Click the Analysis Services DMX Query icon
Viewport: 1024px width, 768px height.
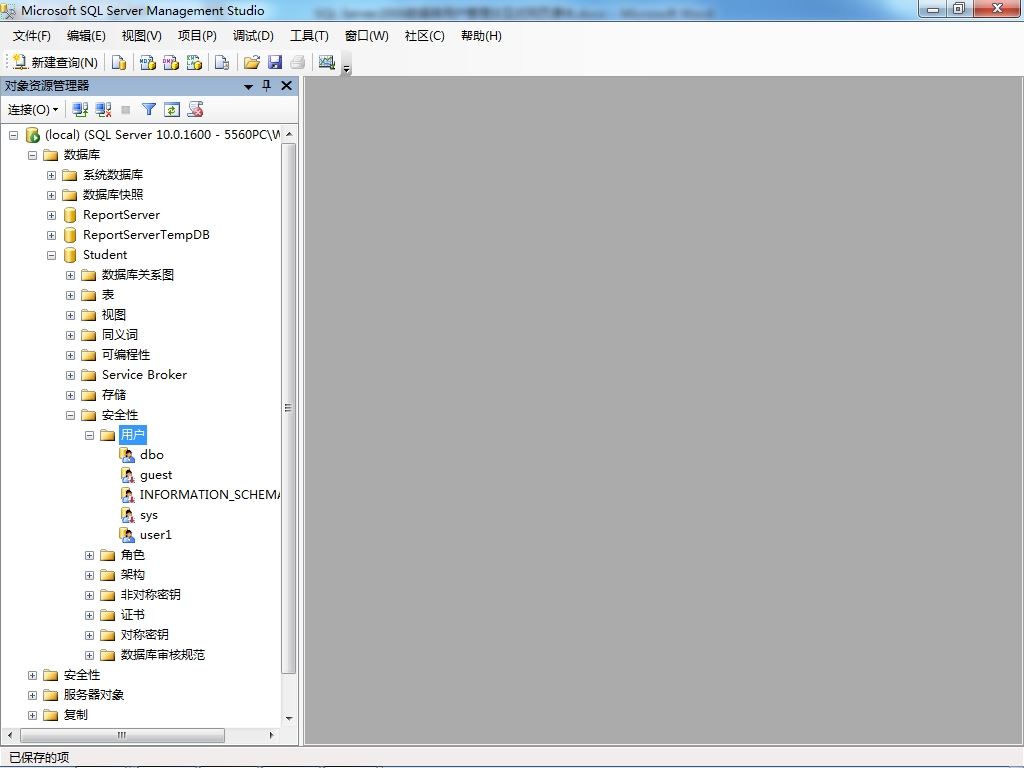point(171,62)
